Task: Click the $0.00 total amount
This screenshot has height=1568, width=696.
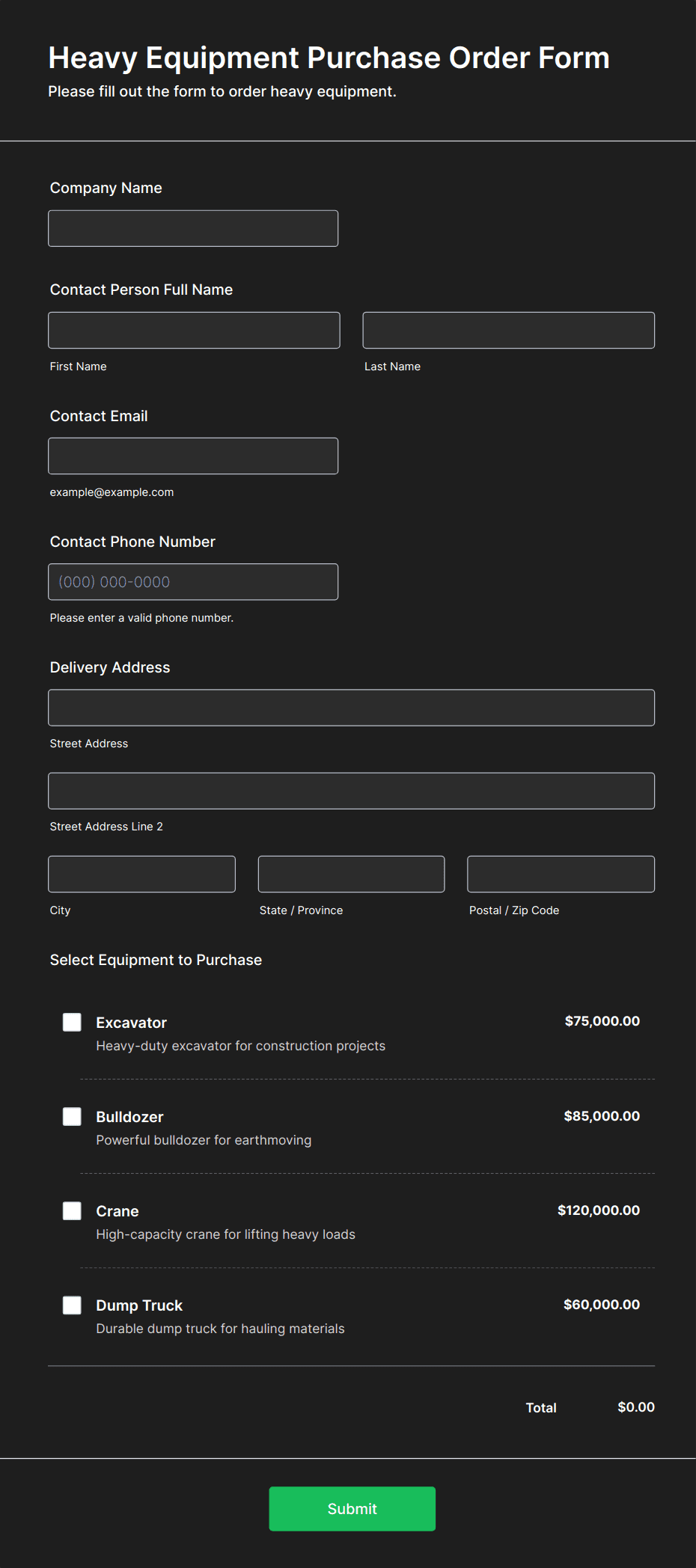Action: [635, 1407]
